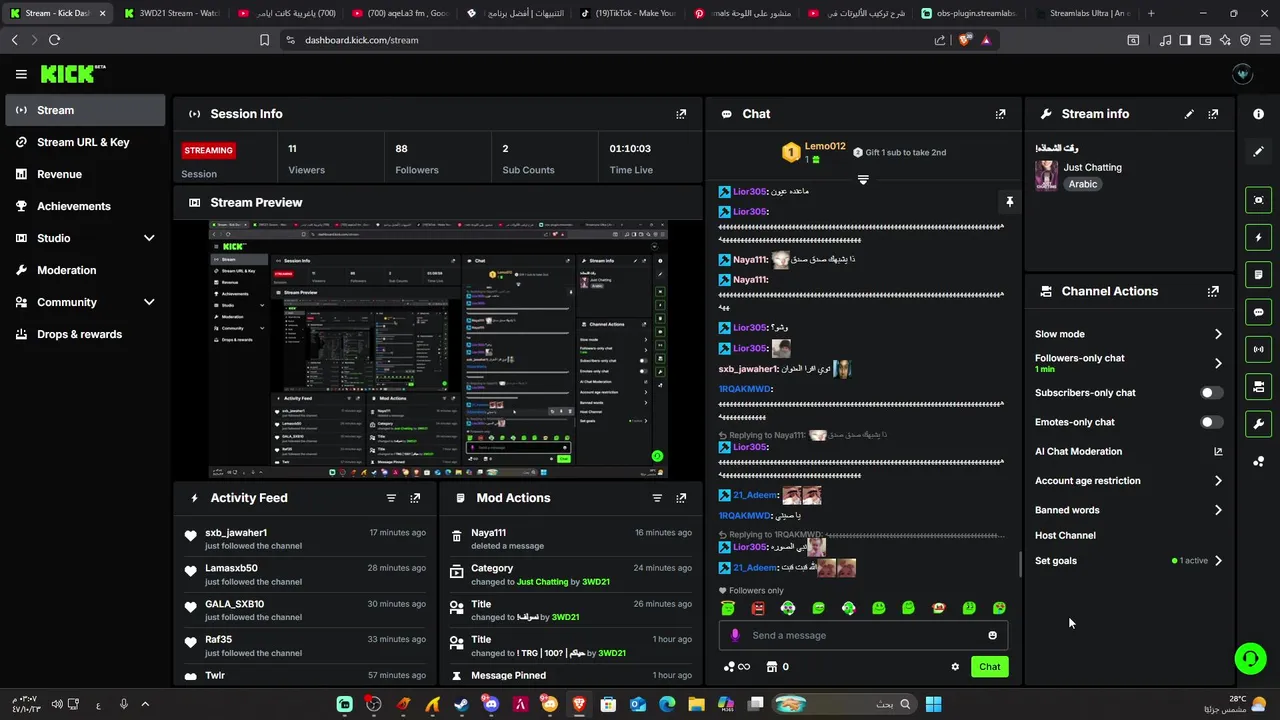
Task: Open Followers-only chat options chevron
Action: pos(1218,363)
